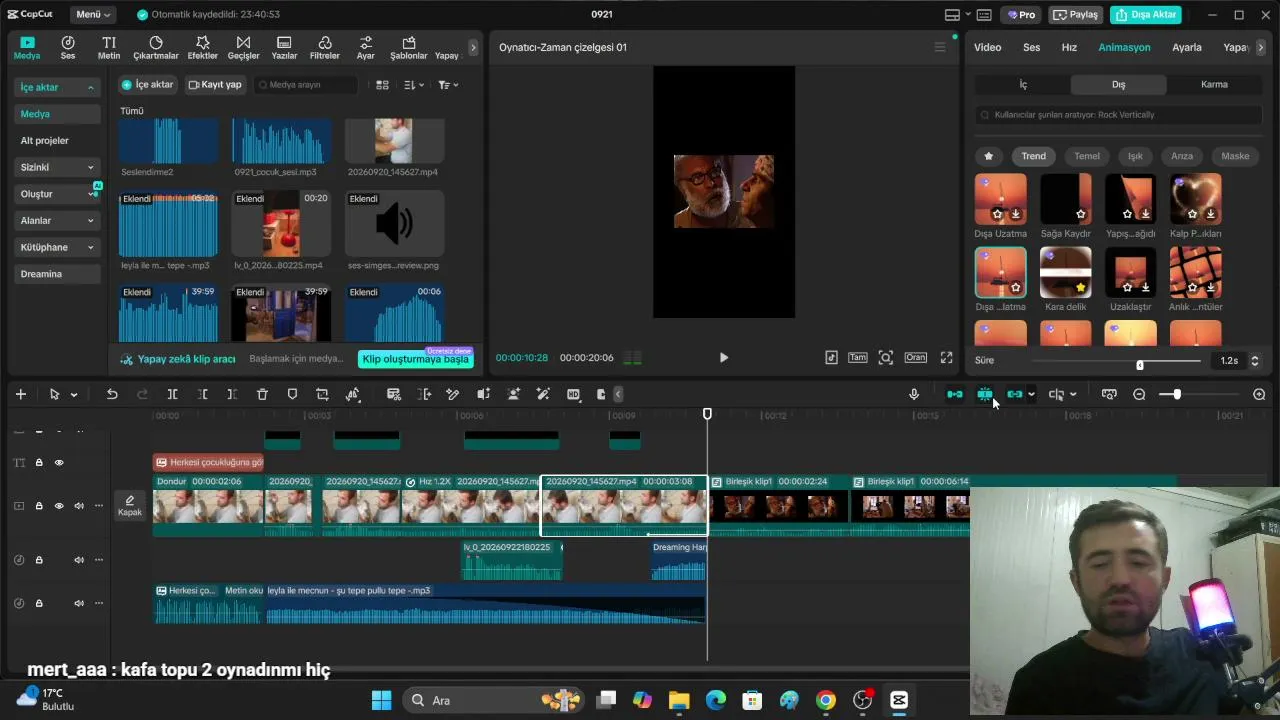Image resolution: width=1280 pixels, height=720 pixels.
Task: Delete the selected clip with trash icon
Action: (262, 394)
